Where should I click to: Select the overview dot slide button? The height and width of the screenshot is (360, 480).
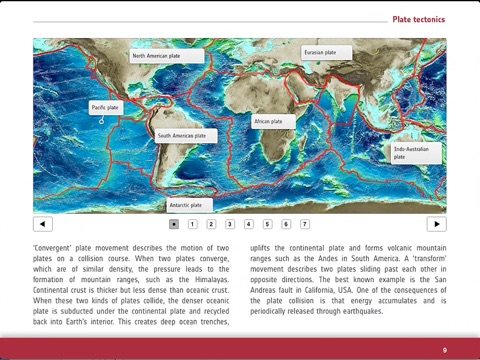pos(174,224)
